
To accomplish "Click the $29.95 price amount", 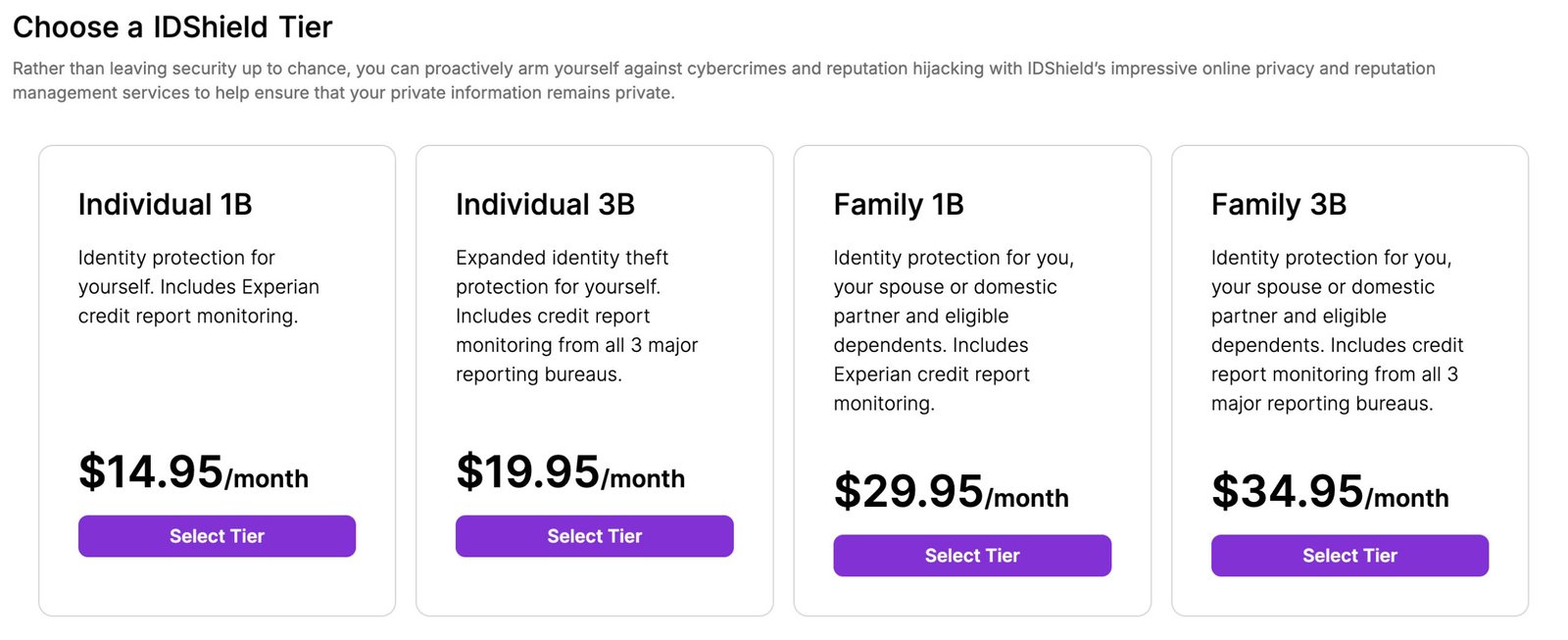I will click(908, 492).
